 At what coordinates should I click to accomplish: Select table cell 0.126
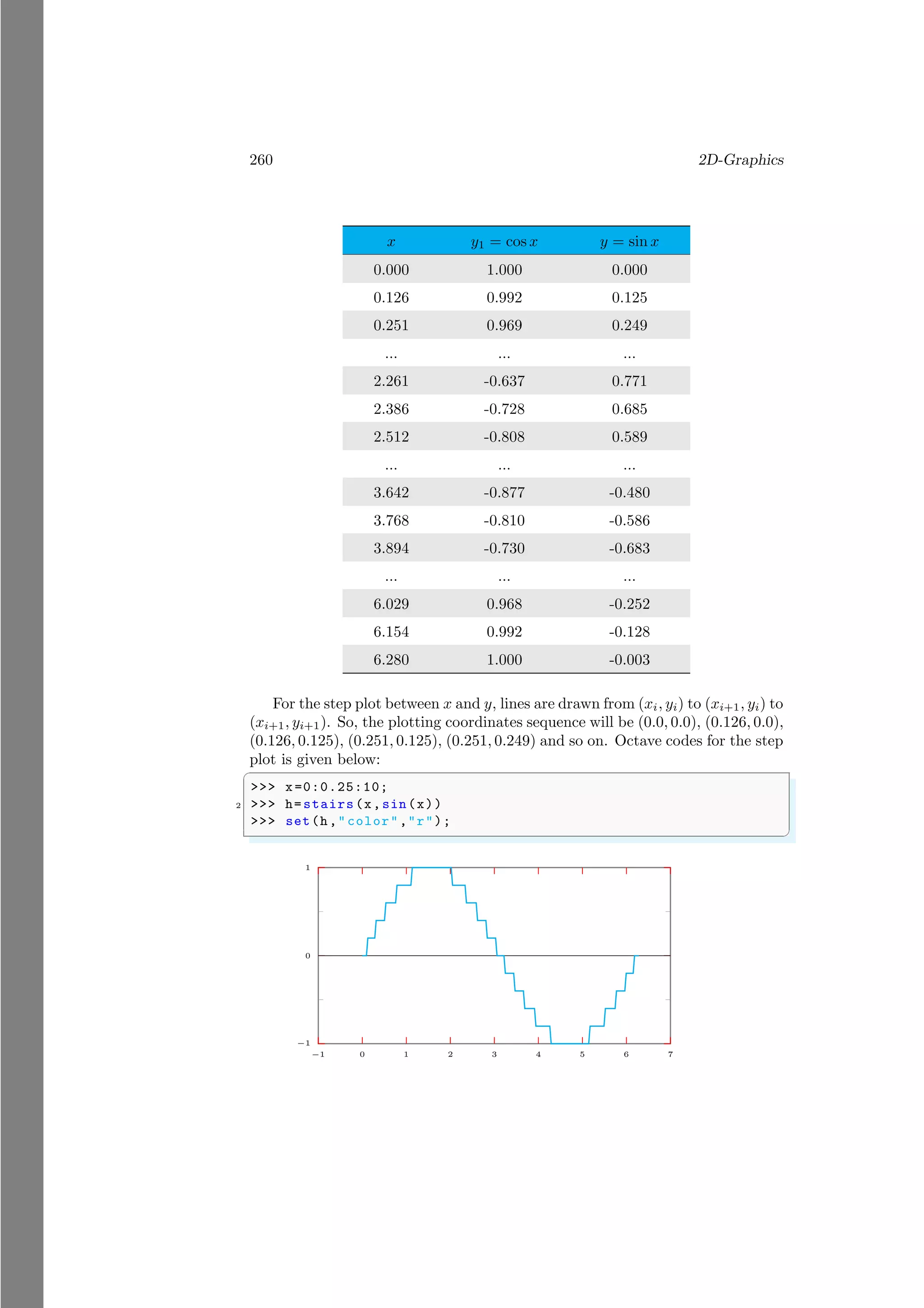pyautogui.click(x=391, y=297)
